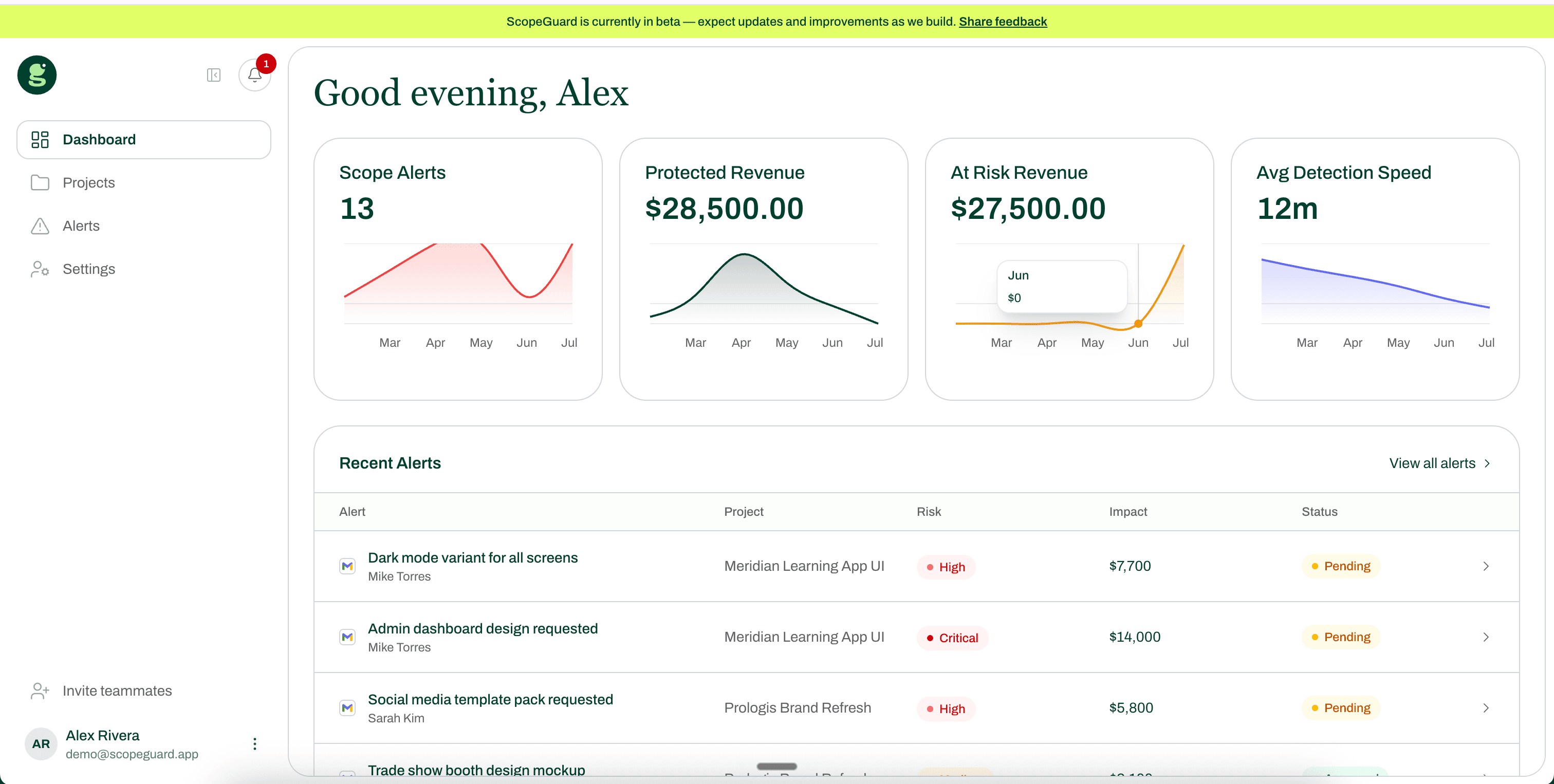Click the View all alerts chevron arrow
Viewport: 1554px width, 784px height.
point(1488,463)
